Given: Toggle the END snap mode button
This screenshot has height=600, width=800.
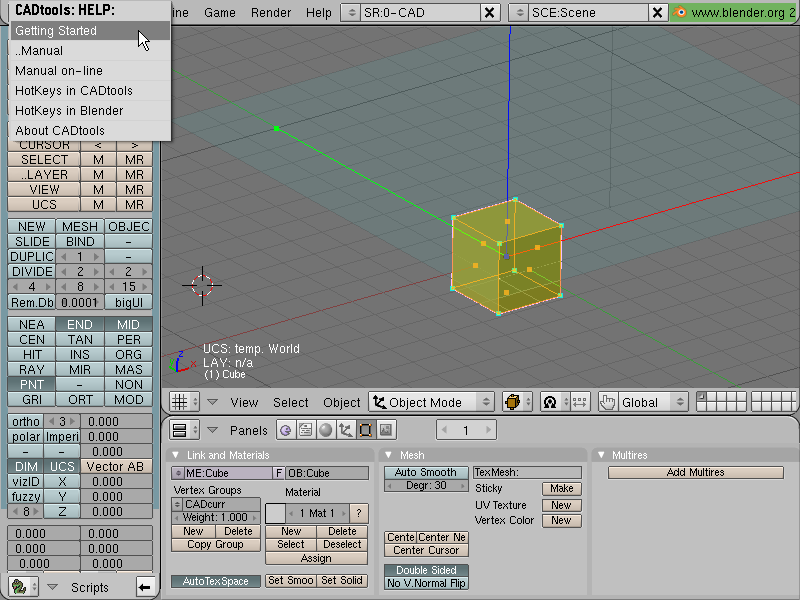Looking at the screenshot, I should point(80,324).
